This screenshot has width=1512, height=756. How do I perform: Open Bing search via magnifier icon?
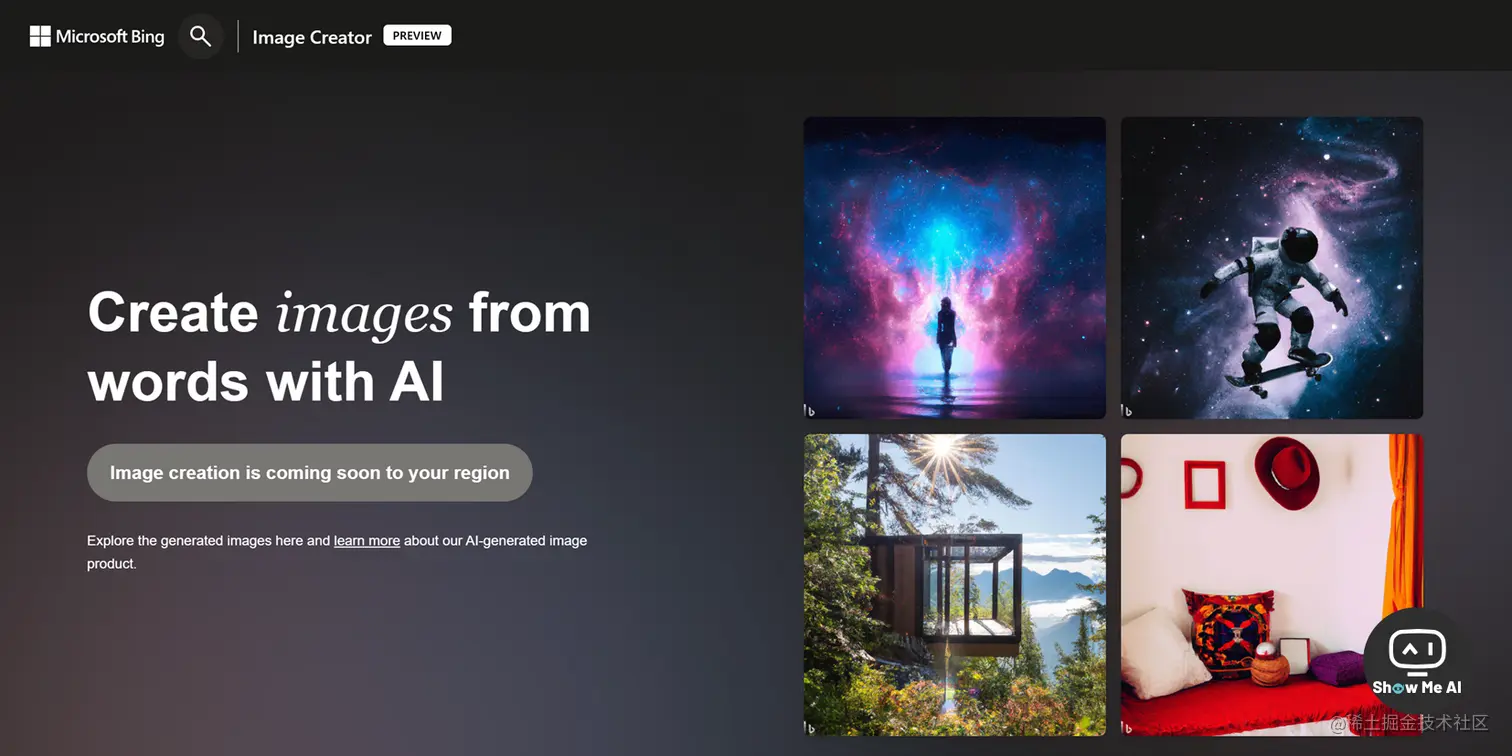pyautogui.click(x=200, y=36)
